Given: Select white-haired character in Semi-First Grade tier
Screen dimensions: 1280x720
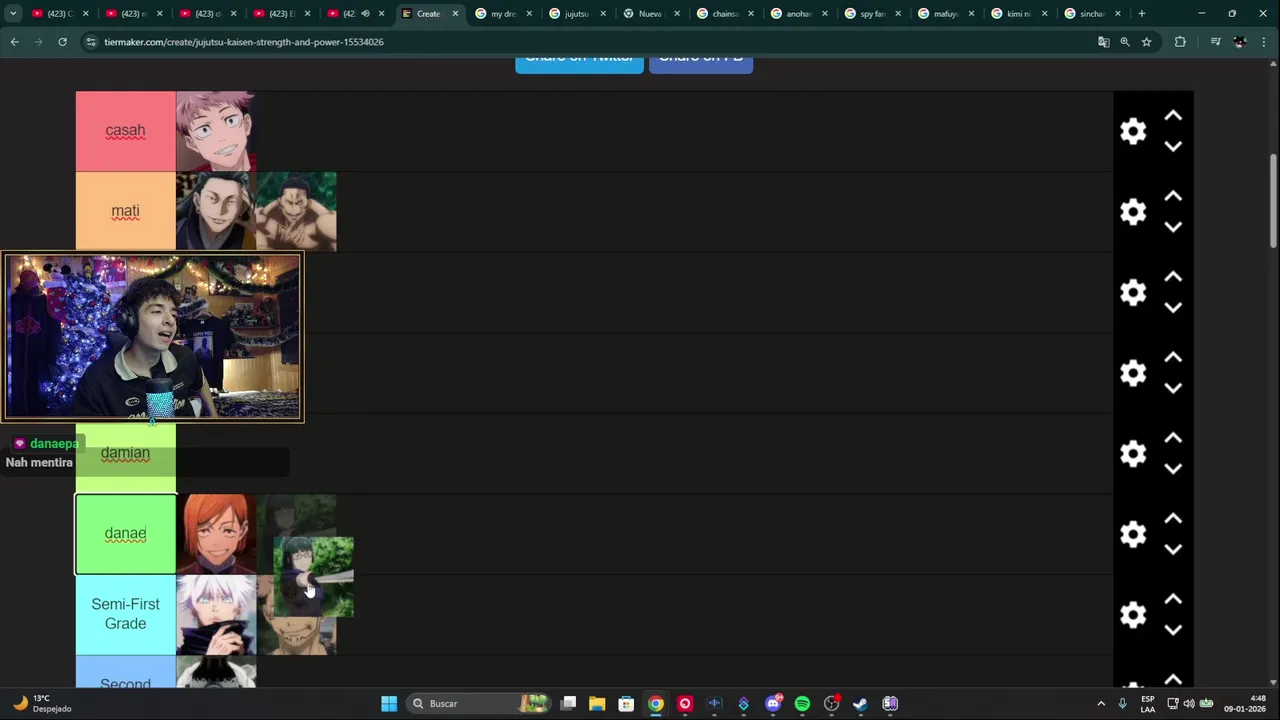Looking at the screenshot, I should click(x=216, y=615).
